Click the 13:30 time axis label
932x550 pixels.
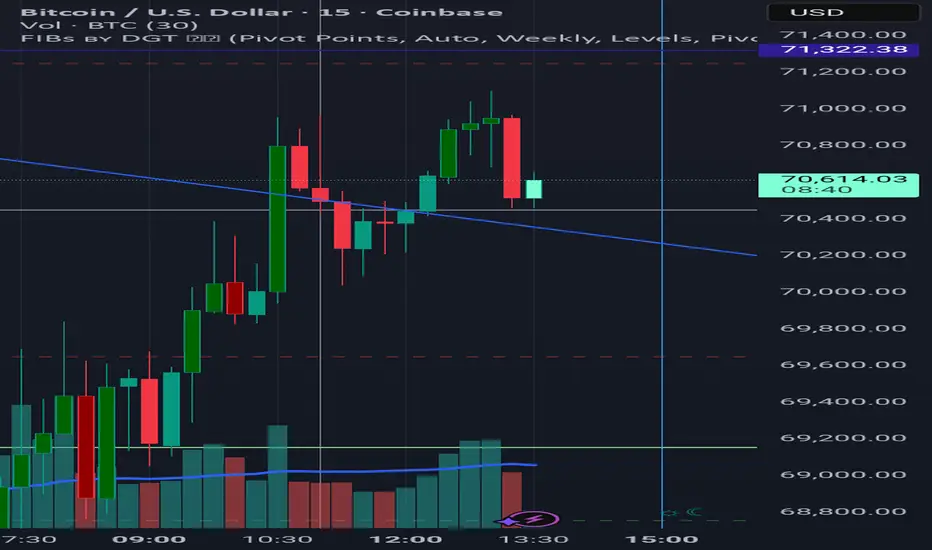tap(533, 539)
